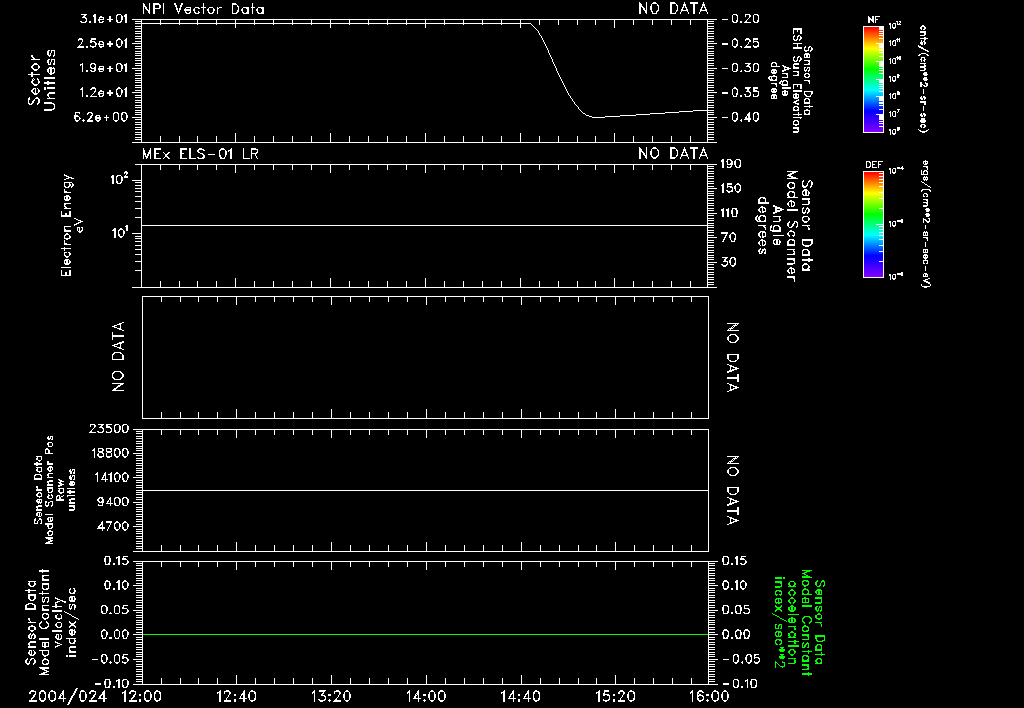The height and width of the screenshot is (708, 1024).
Task: Click the '18800' scanner position tick label
Action: [108, 453]
